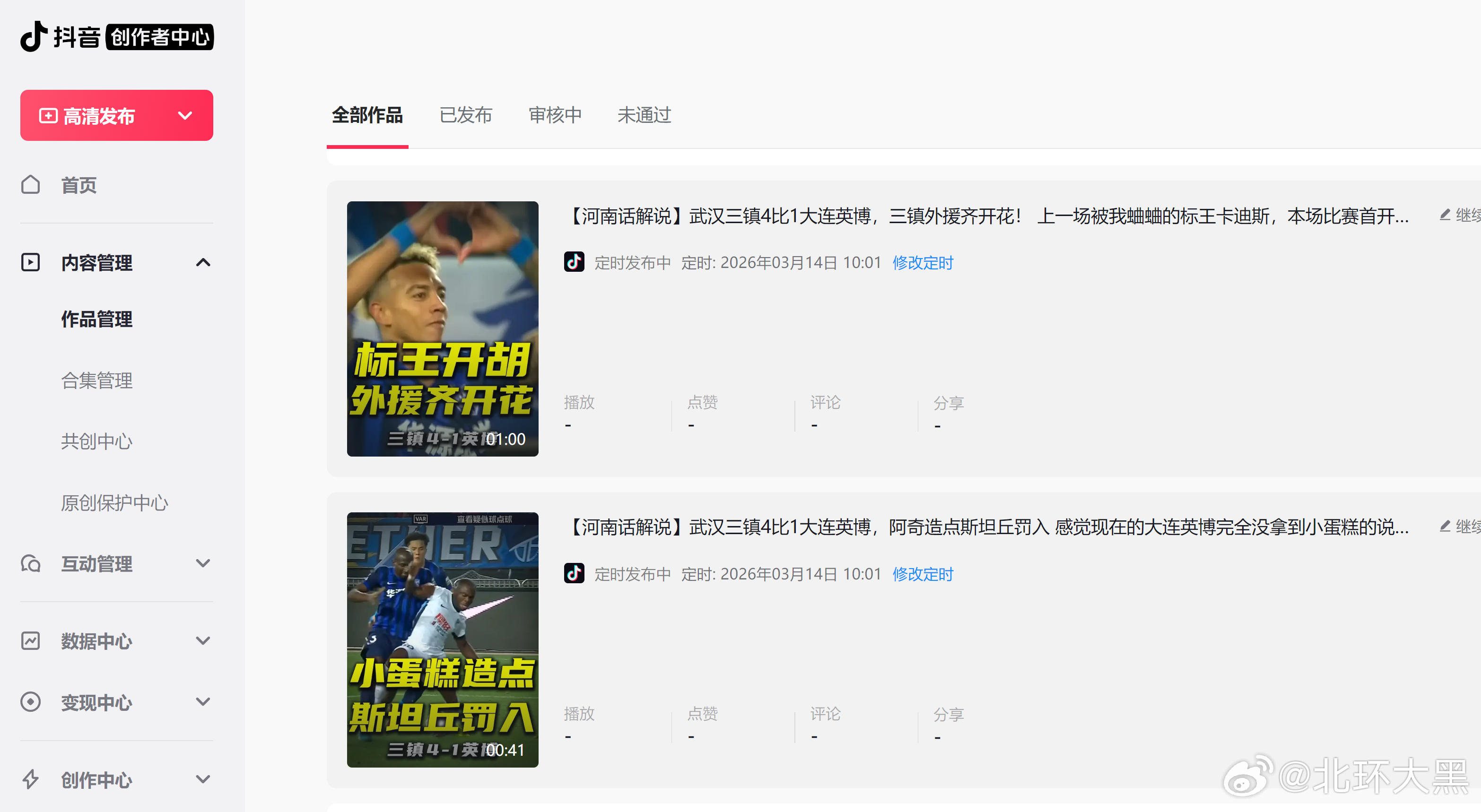Click the 互动管理 chat icon
Image resolution: width=1481 pixels, height=812 pixels.
pyautogui.click(x=30, y=564)
